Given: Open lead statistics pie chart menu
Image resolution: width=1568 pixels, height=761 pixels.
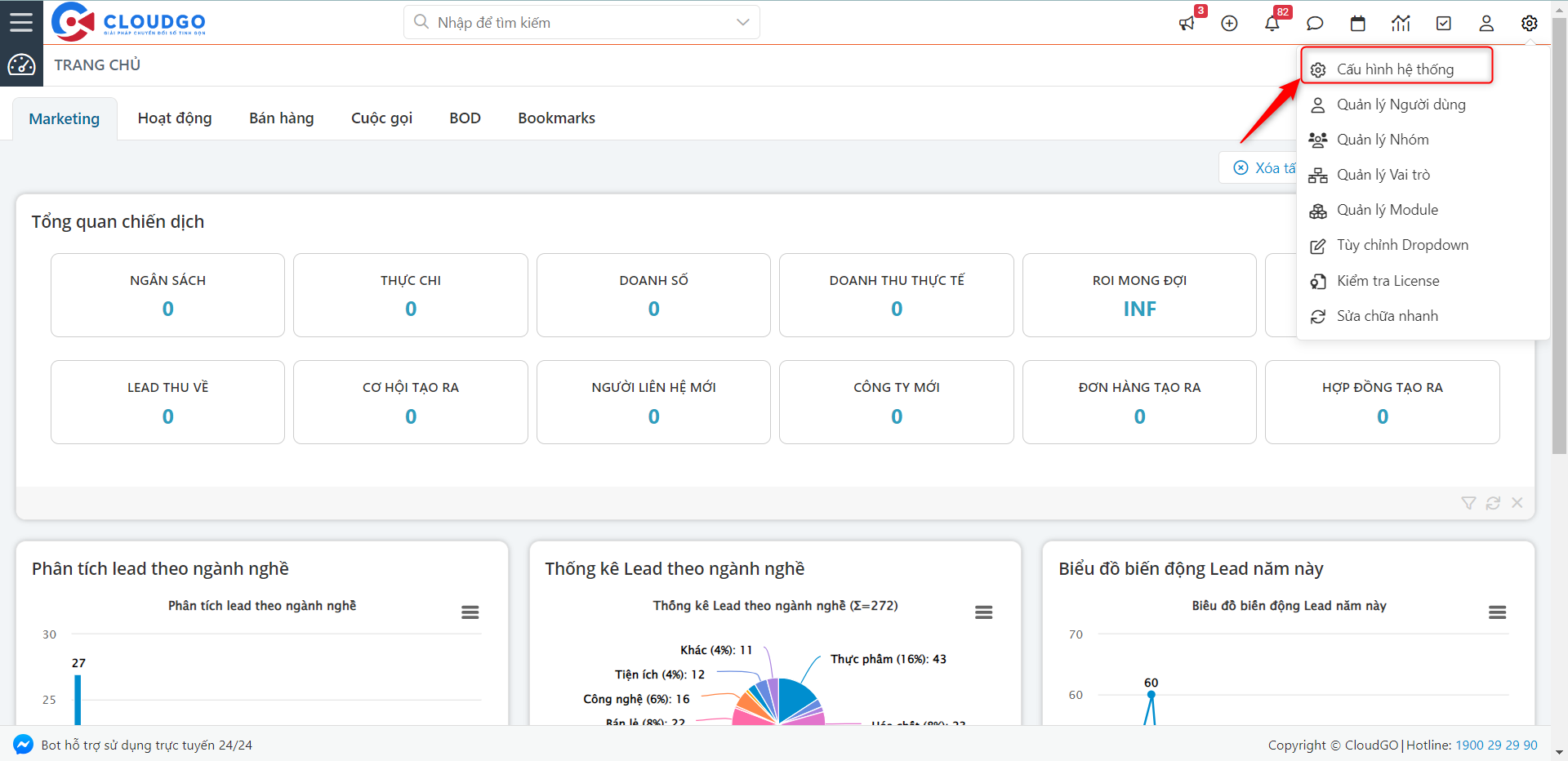Looking at the screenshot, I should pyautogui.click(x=983, y=612).
